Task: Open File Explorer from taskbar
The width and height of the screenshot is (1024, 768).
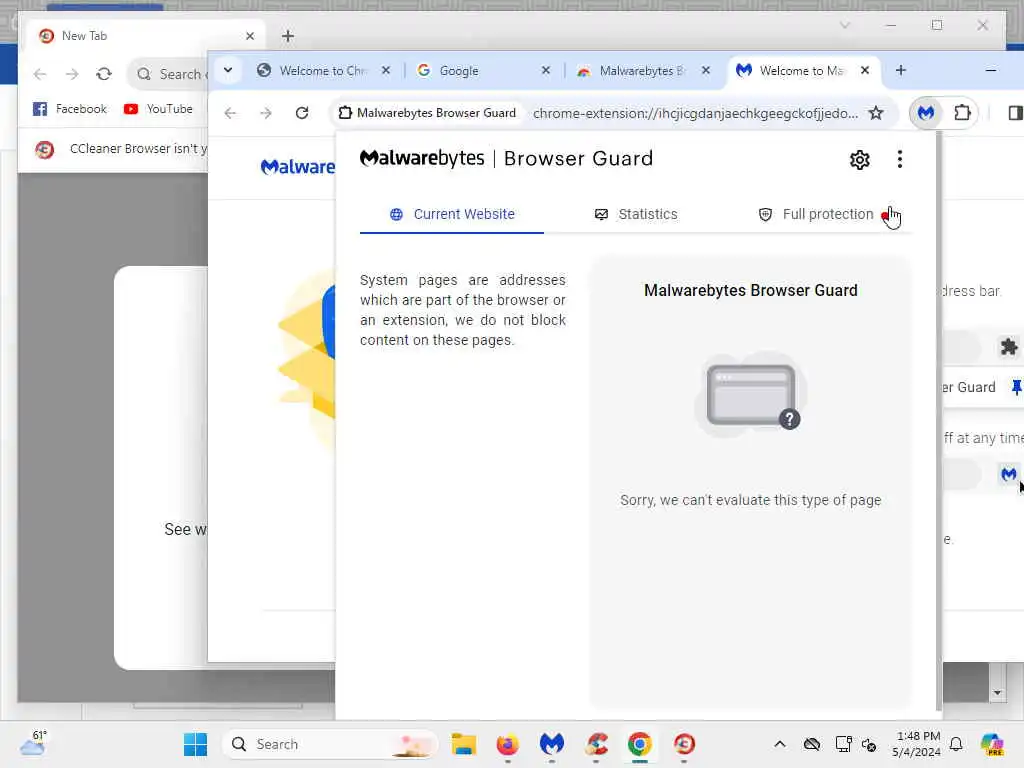Action: pos(464,744)
